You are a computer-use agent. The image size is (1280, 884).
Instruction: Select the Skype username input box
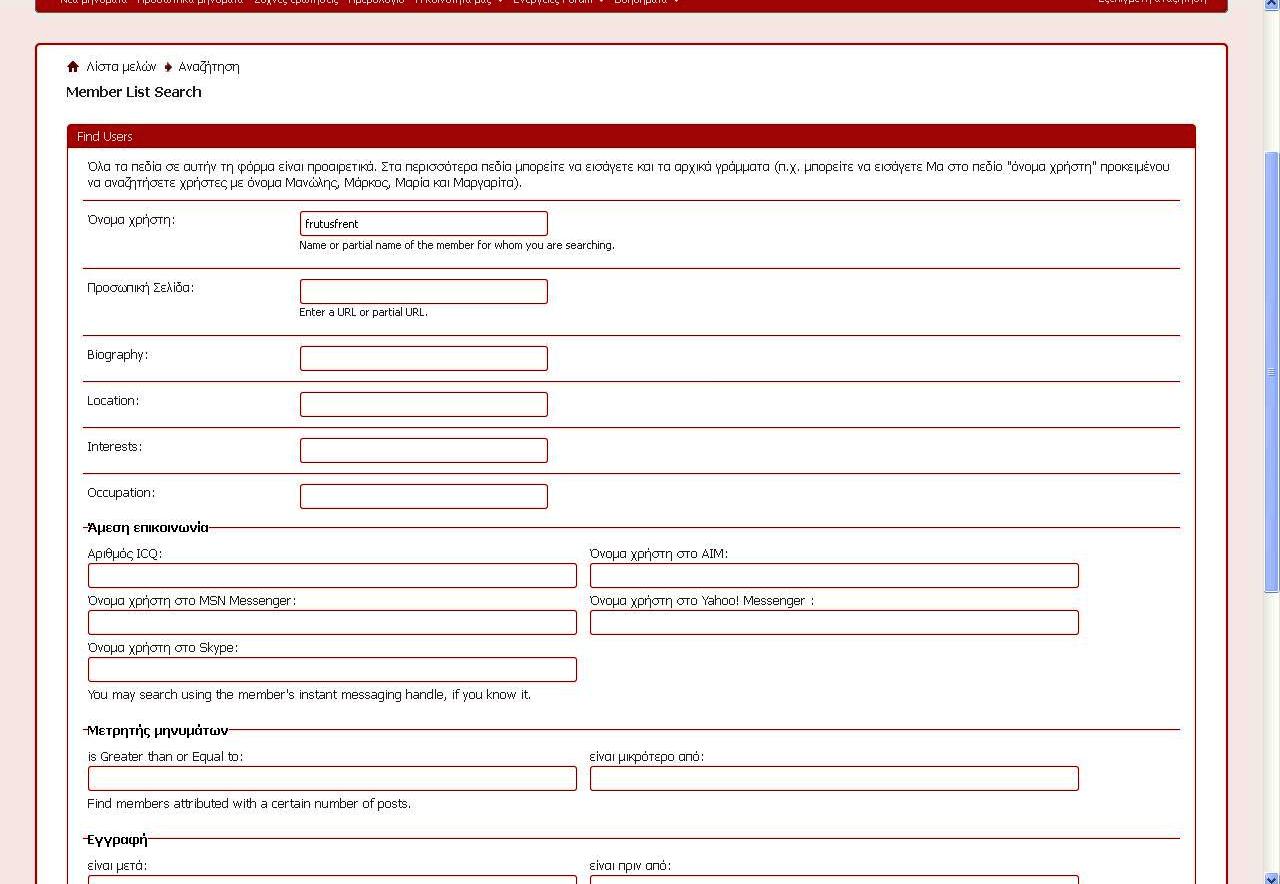332,669
